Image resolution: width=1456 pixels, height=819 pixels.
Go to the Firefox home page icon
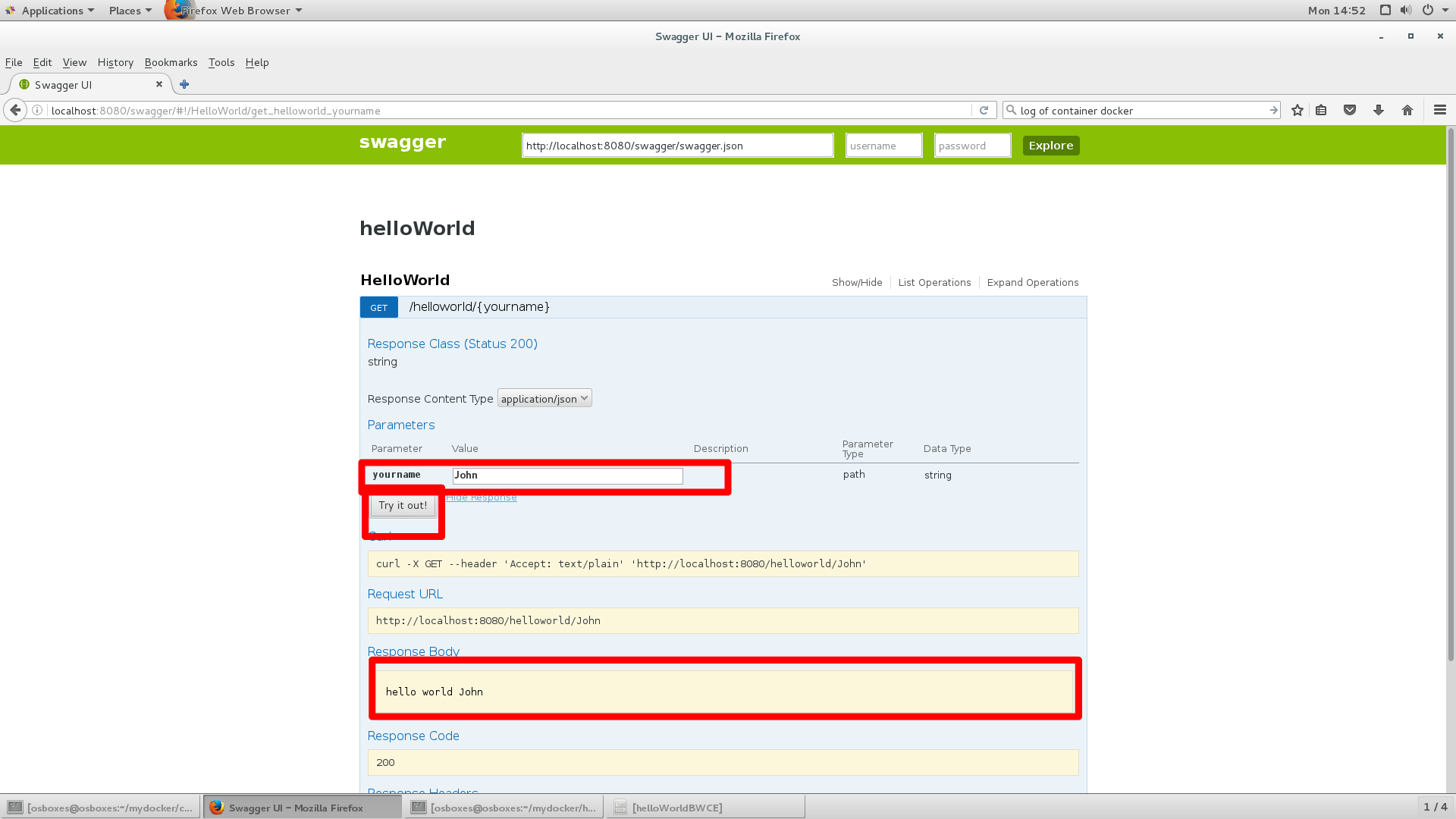pyautogui.click(x=1407, y=110)
